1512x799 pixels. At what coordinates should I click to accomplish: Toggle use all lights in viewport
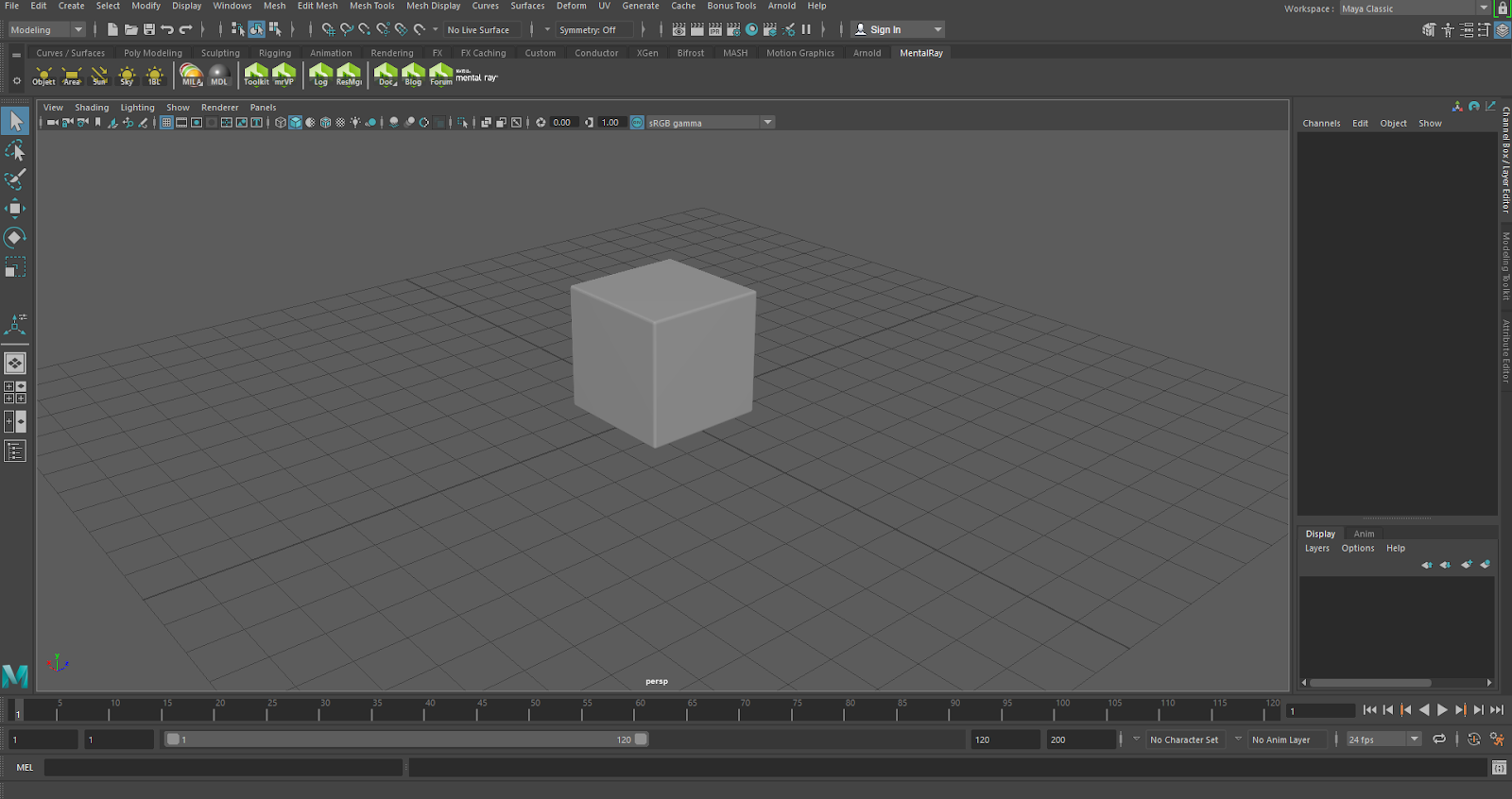coord(355,123)
